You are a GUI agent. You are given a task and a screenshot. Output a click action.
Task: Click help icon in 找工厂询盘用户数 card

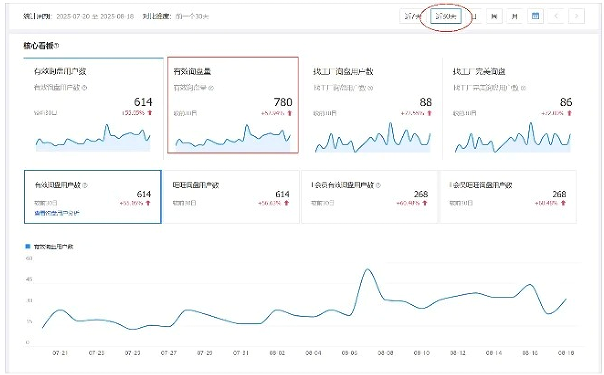pos(370,88)
